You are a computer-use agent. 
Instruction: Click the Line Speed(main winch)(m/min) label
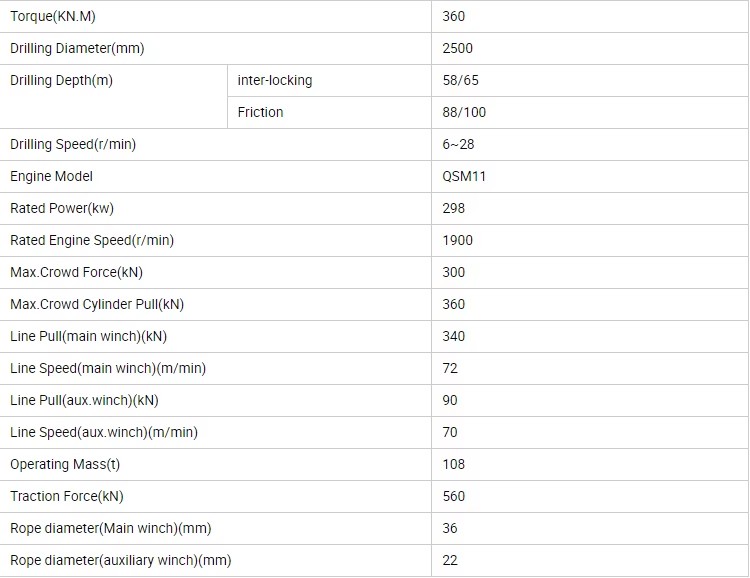click(x=108, y=368)
